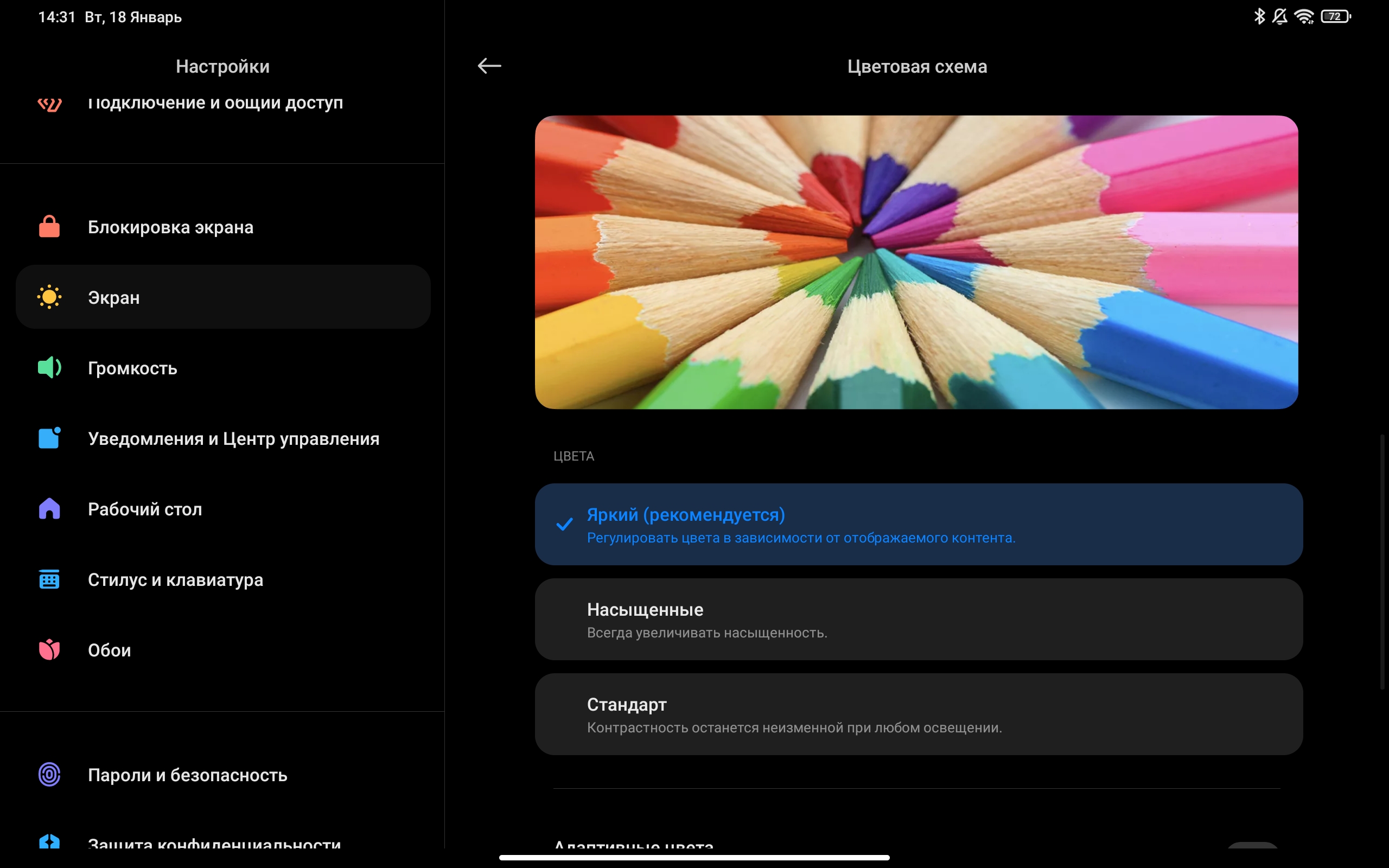Click the sun icon beside Экран
The image size is (1389, 868).
pos(49,297)
